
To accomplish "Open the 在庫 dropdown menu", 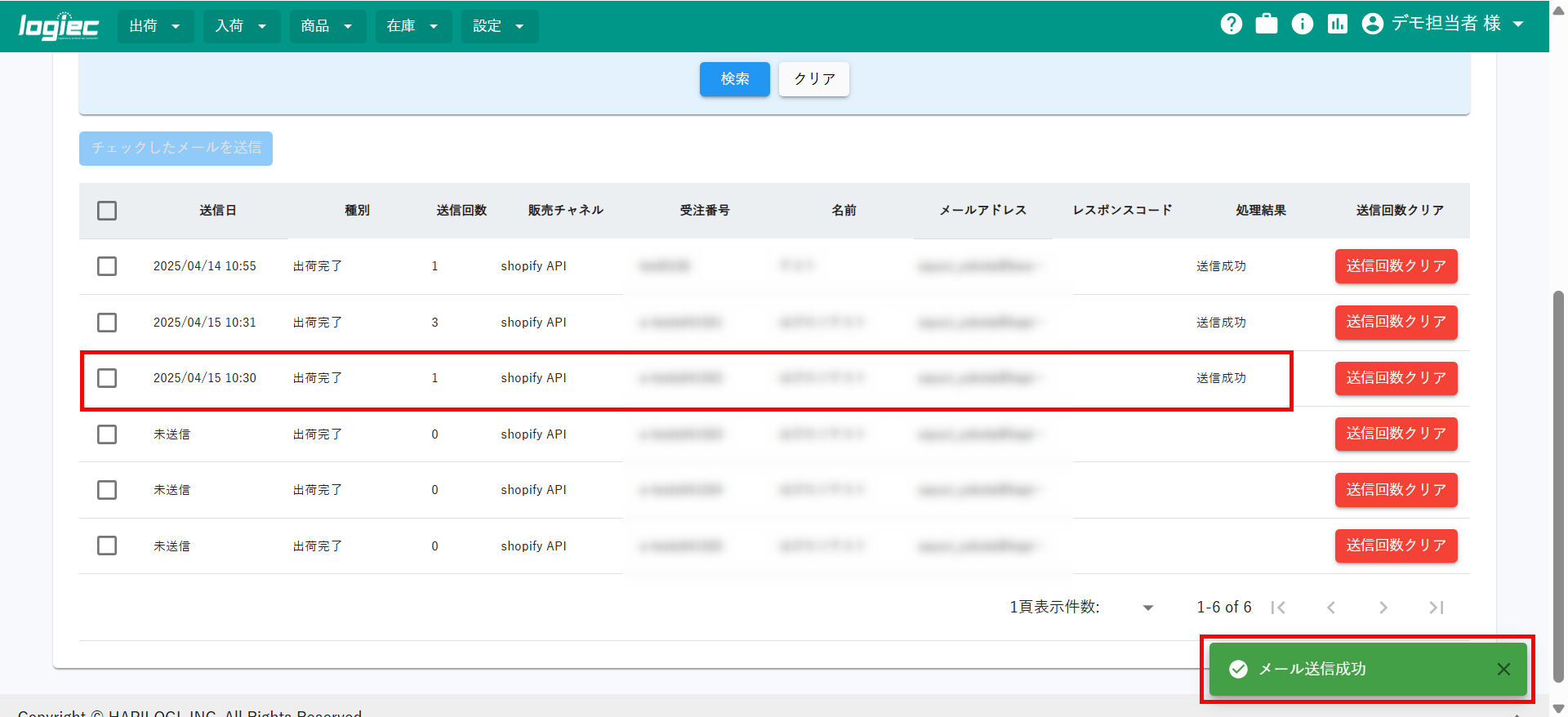I will [x=413, y=26].
